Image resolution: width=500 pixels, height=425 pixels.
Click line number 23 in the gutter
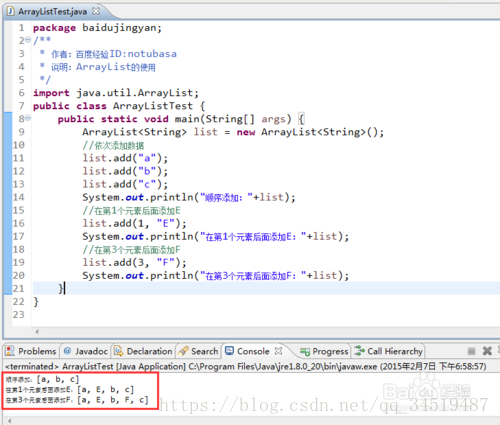tap(18, 315)
